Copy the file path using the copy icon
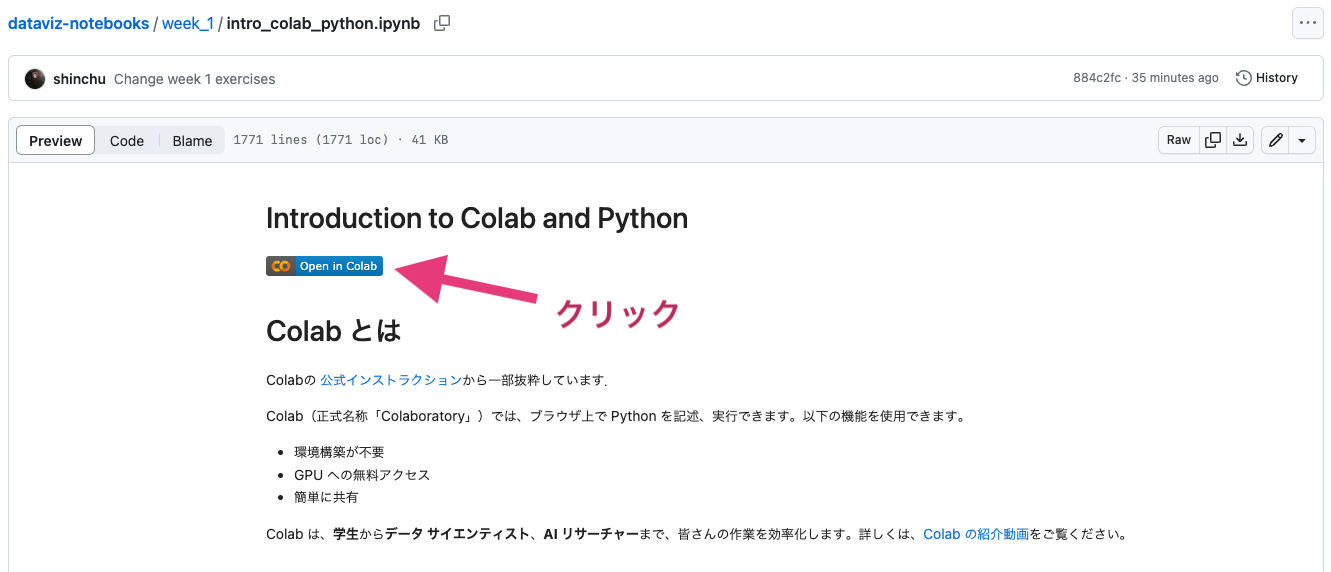This screenshot has height=572, width=1331. [442, 23]
